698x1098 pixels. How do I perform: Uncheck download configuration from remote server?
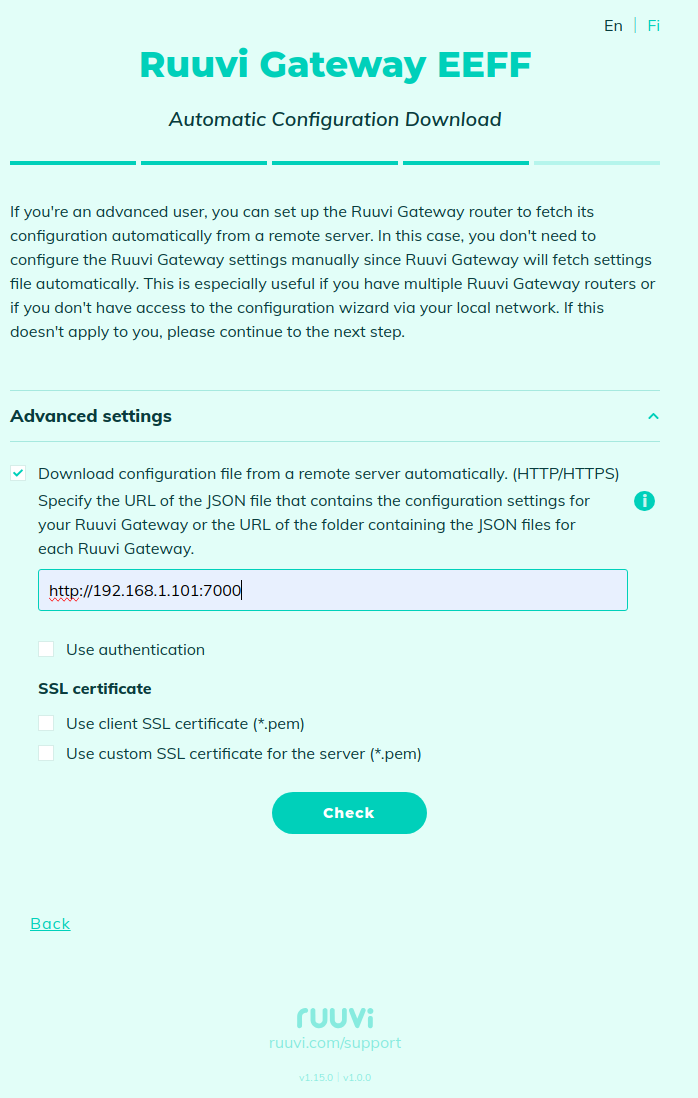point(19,474)
